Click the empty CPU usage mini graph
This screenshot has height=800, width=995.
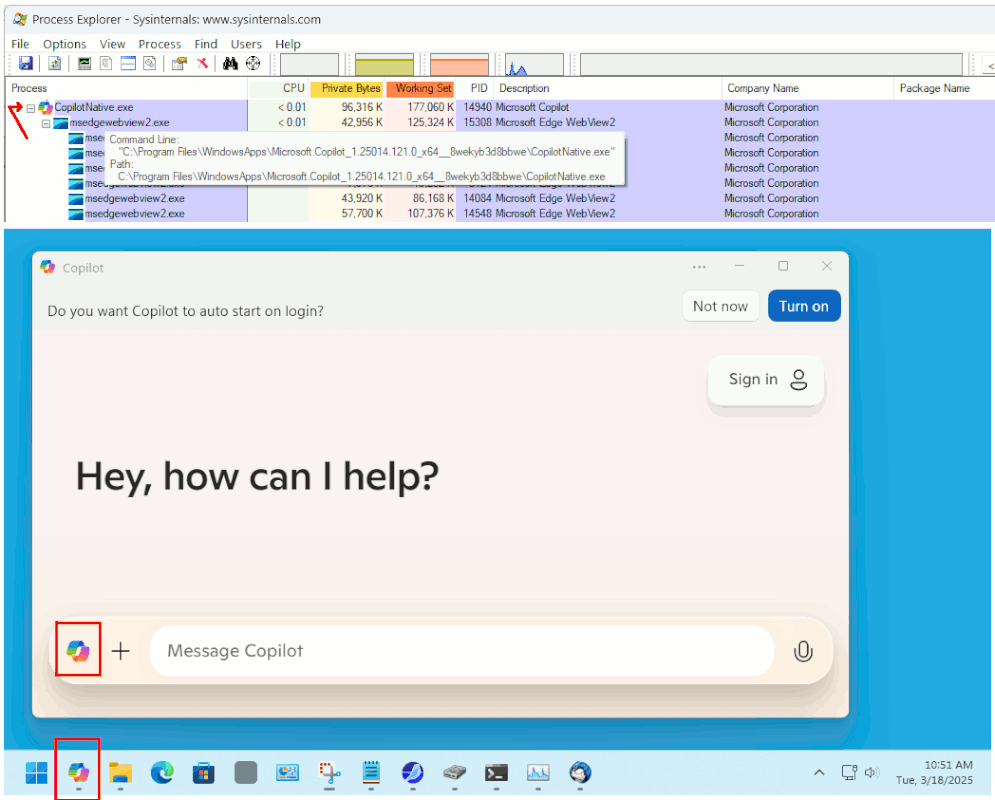(x=309, y=65)
